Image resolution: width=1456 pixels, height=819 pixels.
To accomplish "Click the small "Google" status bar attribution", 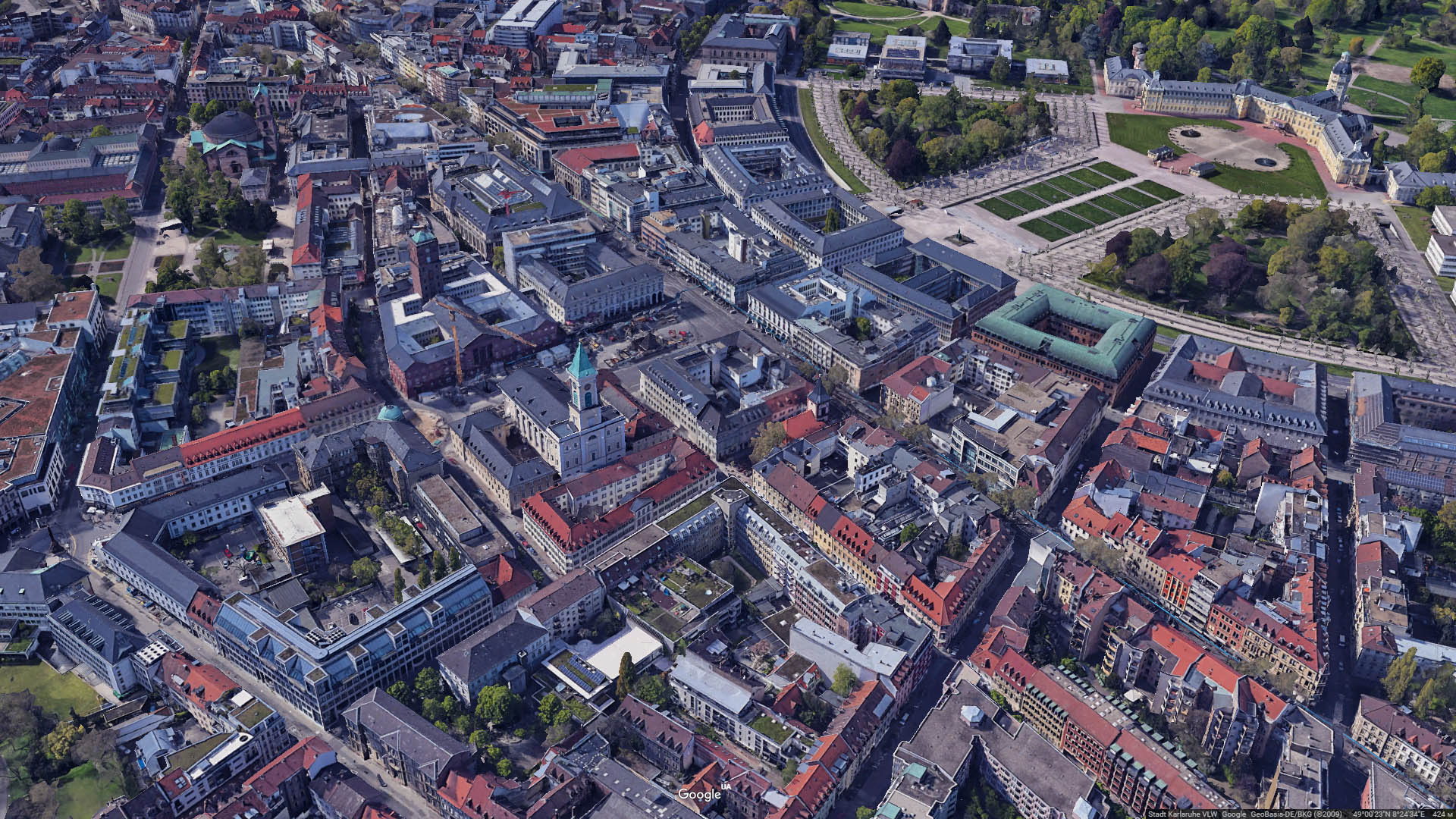I will click(x=1234, y=814).
